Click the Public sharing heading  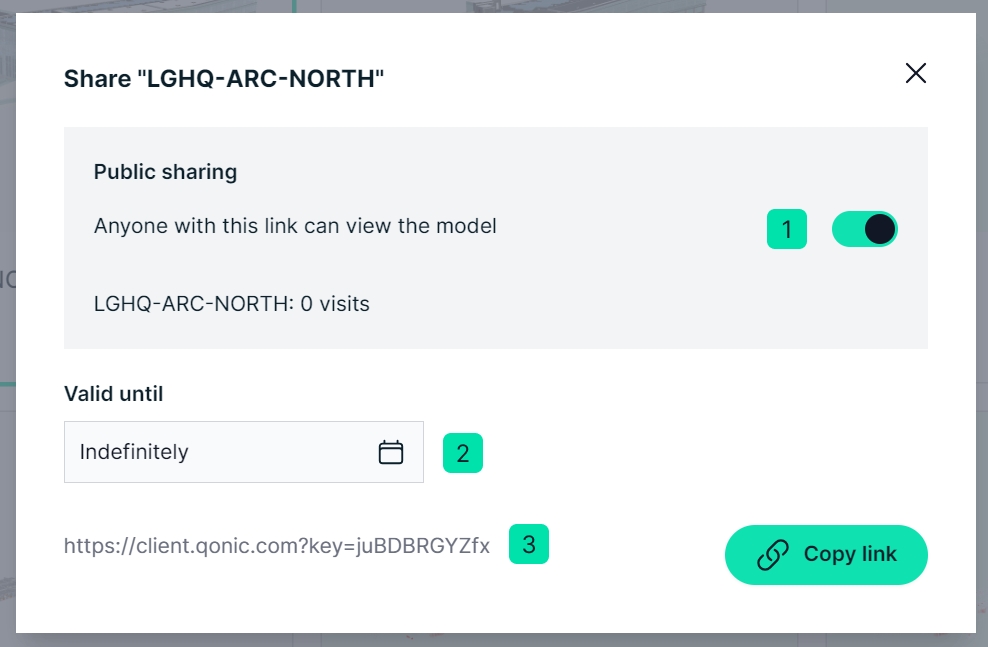(165, 172)
